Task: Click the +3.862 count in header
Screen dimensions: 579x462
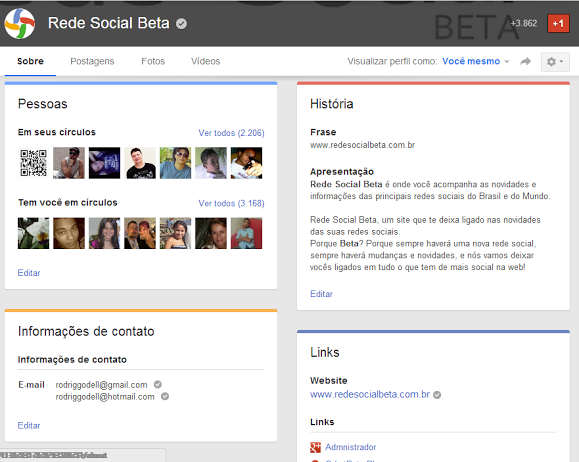Action: (x=524, y=23)
